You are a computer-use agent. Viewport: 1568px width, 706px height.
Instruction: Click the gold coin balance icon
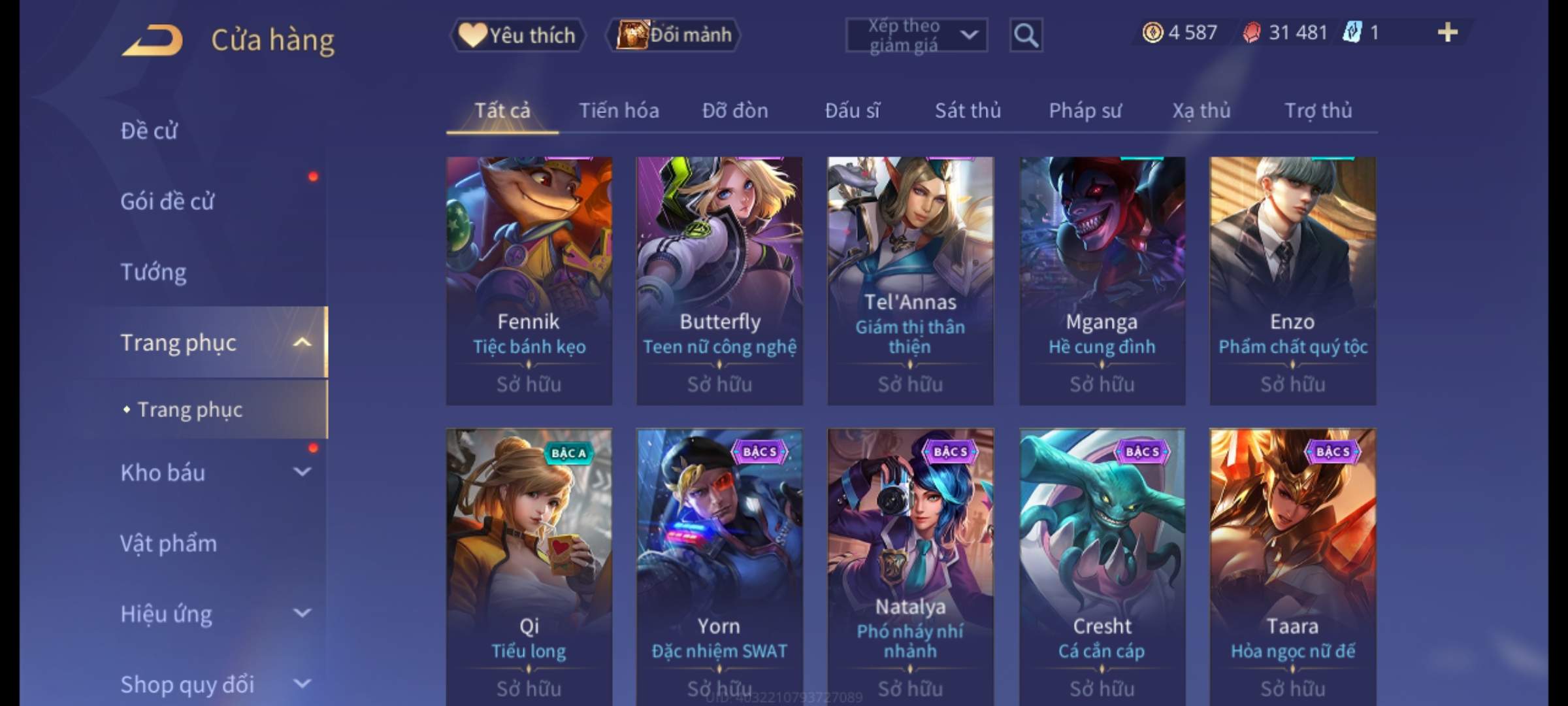coord(1152,32)
